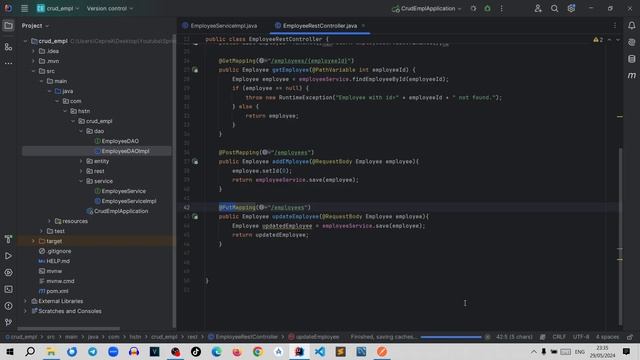Open the Git tool window icon
This screenshot has height=360, width=640.
coord(8,322)
